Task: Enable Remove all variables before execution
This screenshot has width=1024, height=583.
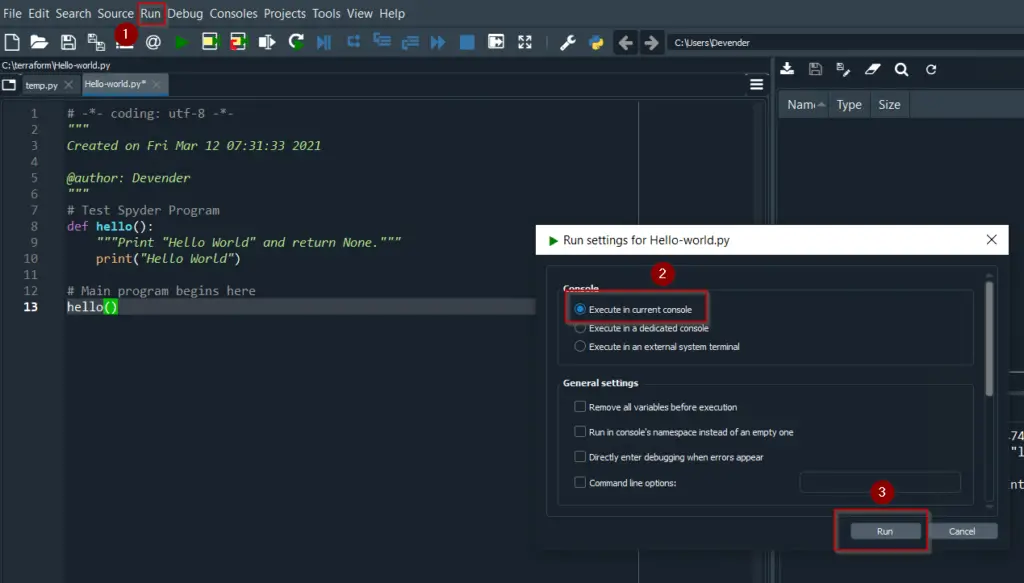Action: (580, 406)
